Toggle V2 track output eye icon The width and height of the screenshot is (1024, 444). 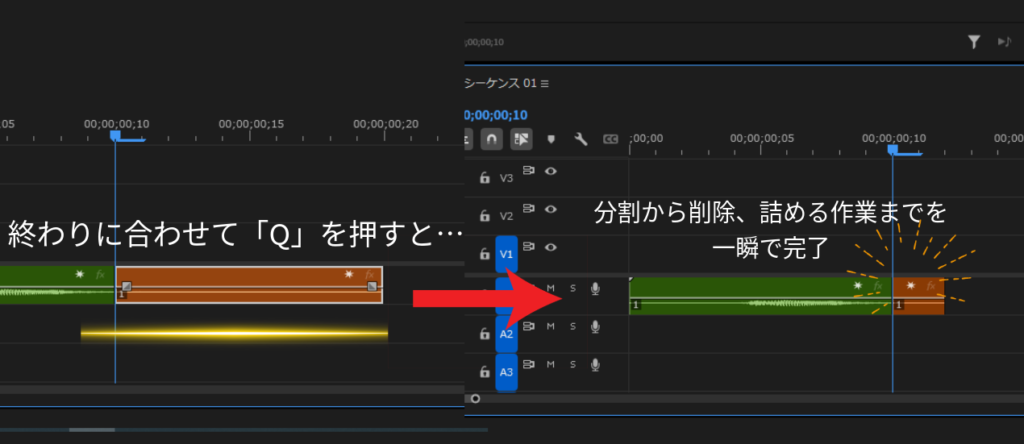(x=551, y=209)
